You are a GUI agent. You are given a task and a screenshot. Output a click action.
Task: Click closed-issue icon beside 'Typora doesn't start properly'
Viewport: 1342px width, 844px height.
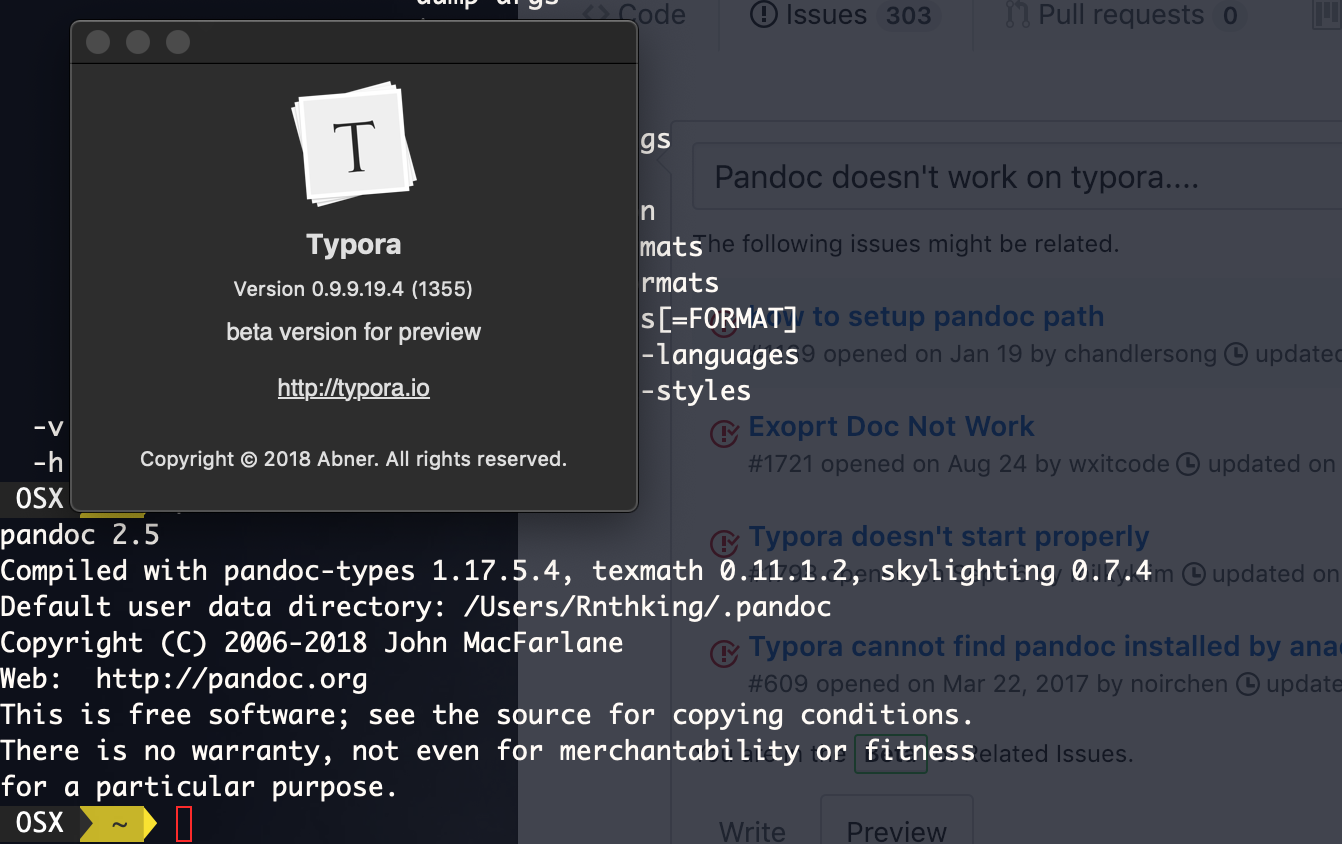tap(724, 545)
